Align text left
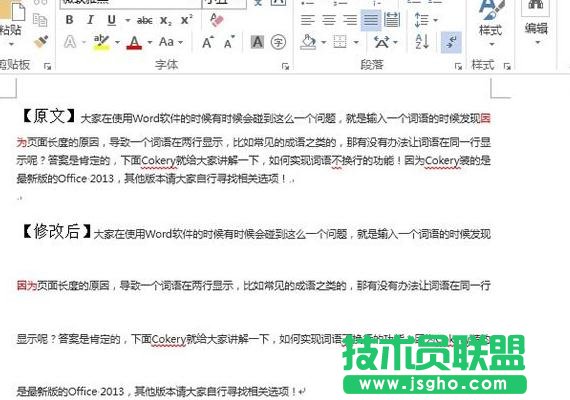 (308, 20)
